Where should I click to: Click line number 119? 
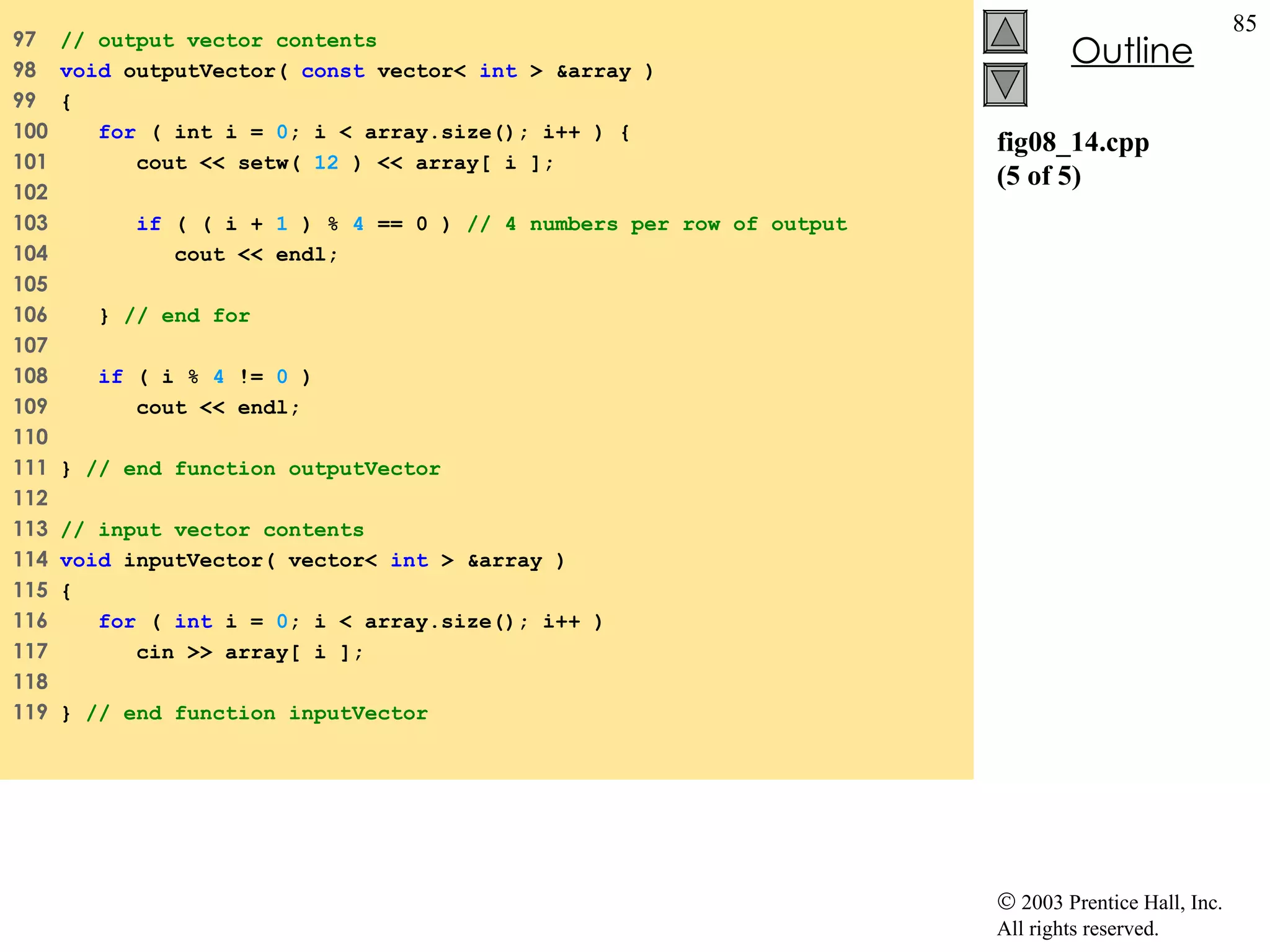[30, 712]
